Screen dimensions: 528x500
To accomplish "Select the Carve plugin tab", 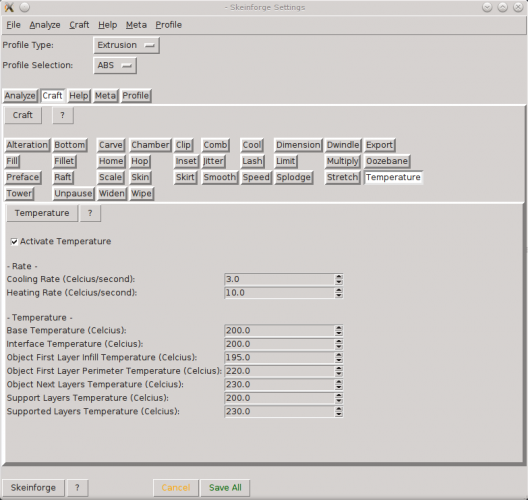I will [x=111, y=145].
